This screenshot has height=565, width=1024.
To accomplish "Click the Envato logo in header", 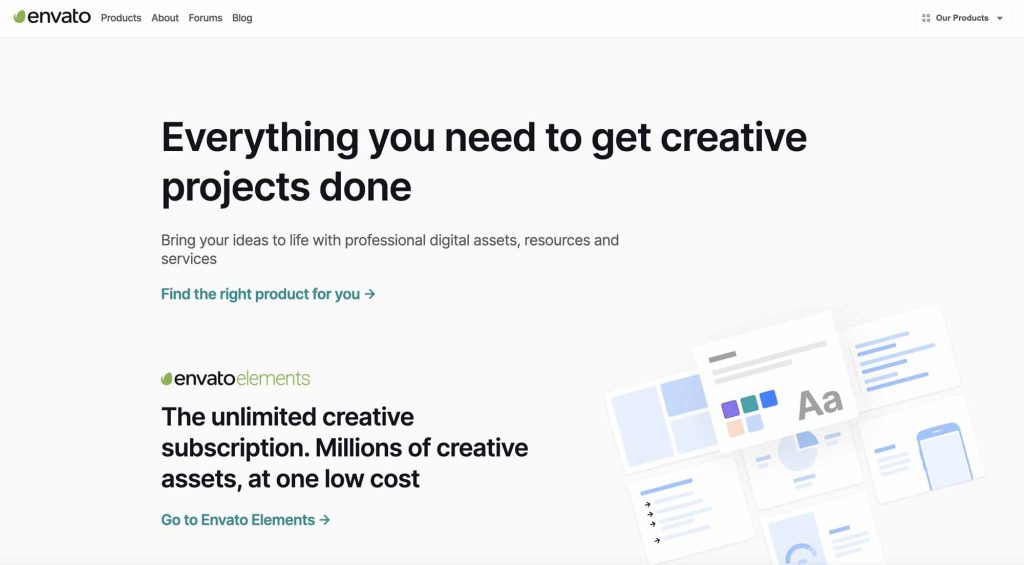I will 52,17.
